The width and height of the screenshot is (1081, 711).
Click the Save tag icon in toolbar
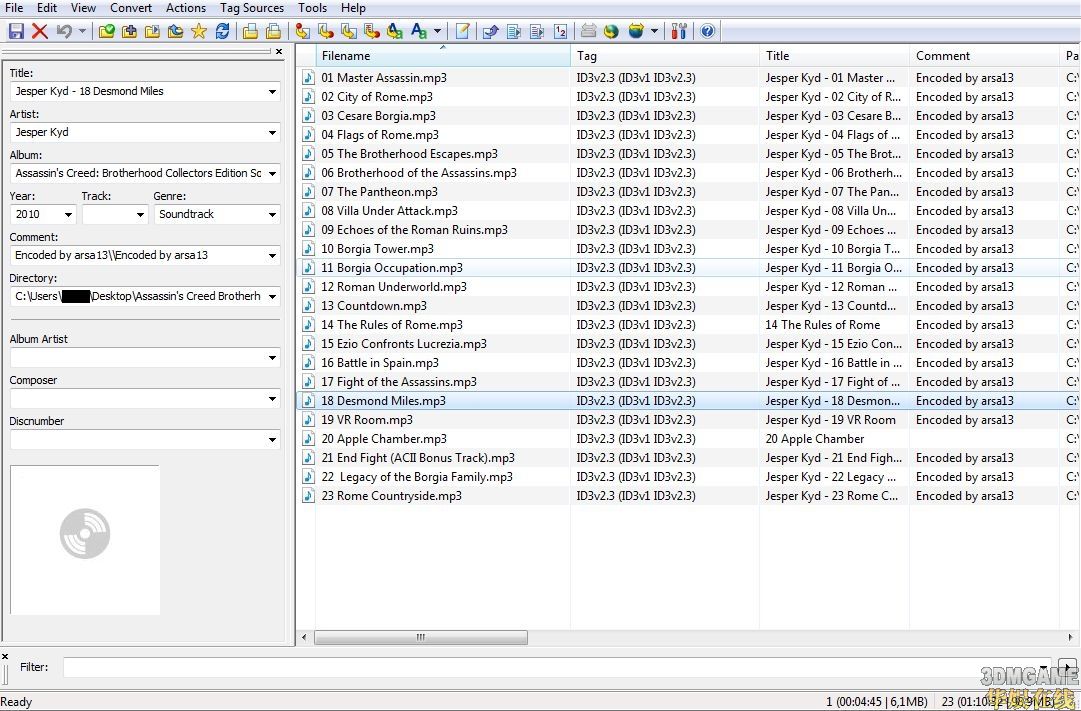click(16, 31)
